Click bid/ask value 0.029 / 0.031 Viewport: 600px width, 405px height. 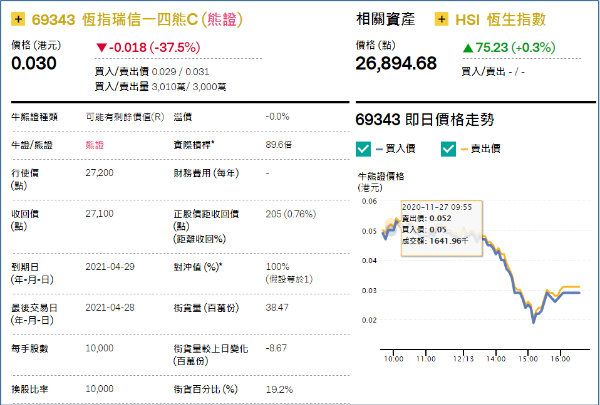[180, 72]
